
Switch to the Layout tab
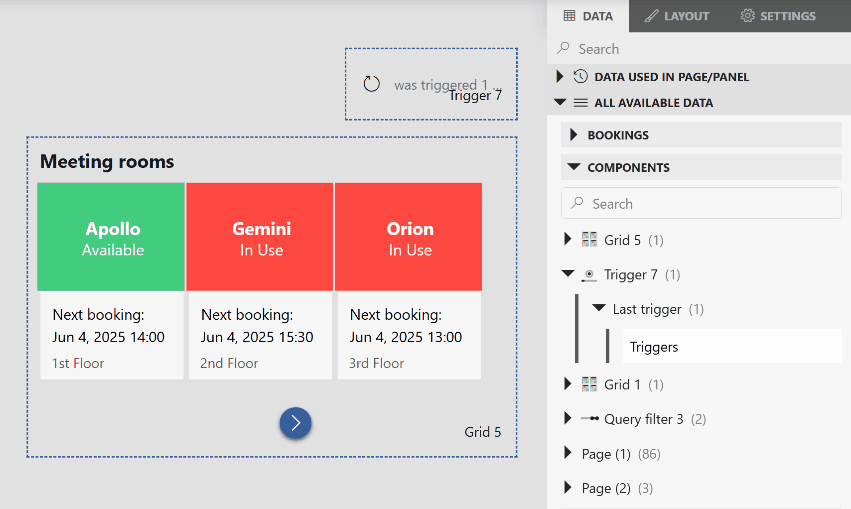tap(677, 16)
